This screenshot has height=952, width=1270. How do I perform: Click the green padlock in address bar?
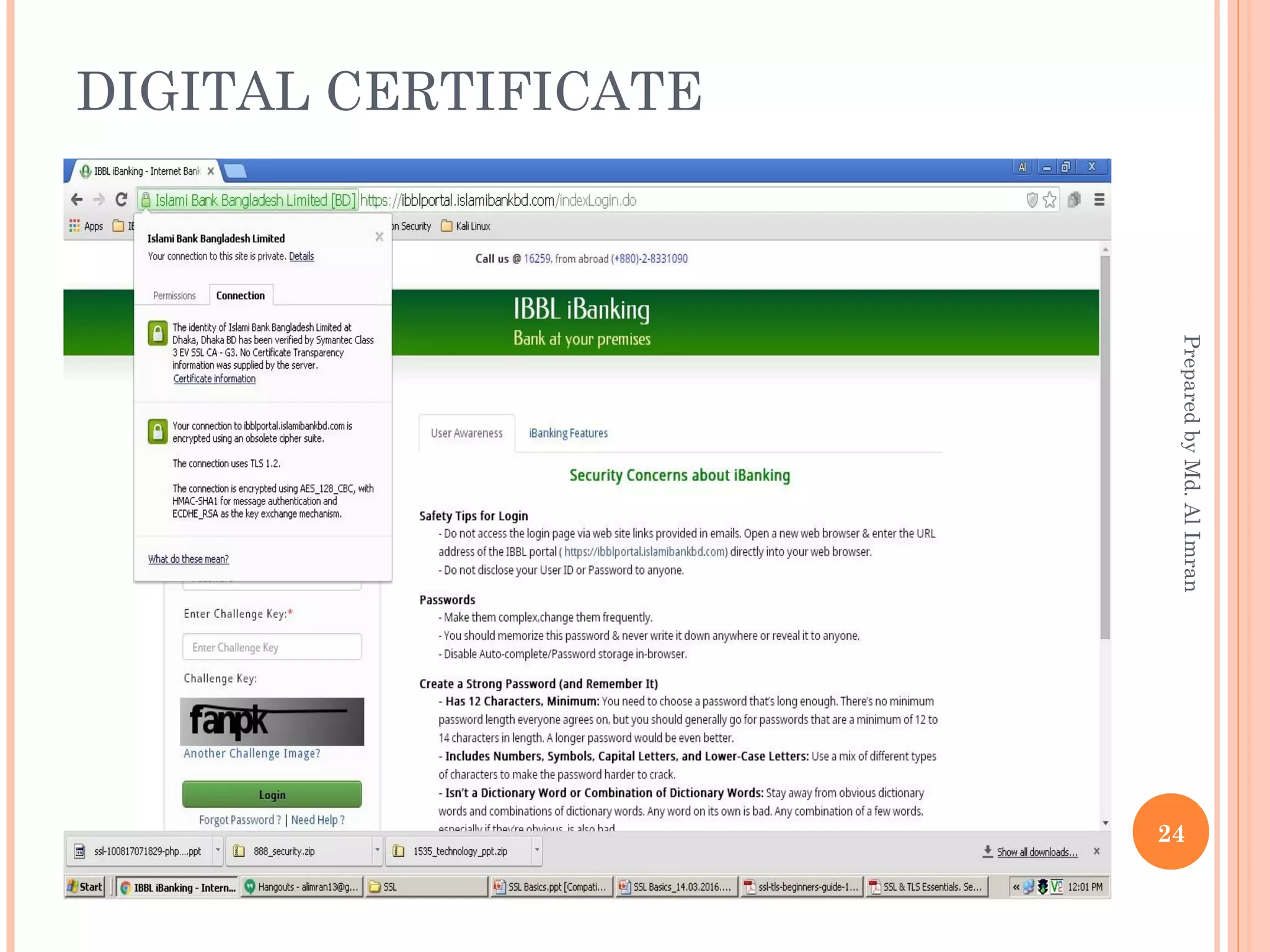(146, 200)
